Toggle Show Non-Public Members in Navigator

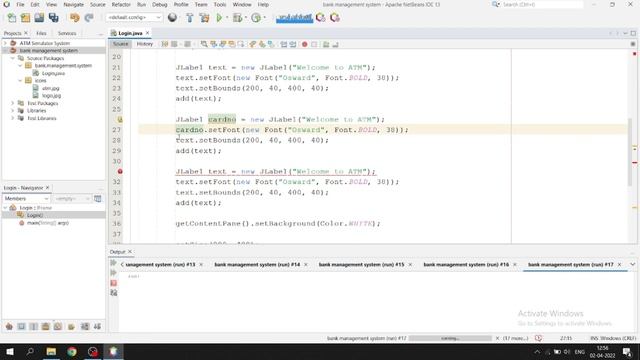coord(46,327)
